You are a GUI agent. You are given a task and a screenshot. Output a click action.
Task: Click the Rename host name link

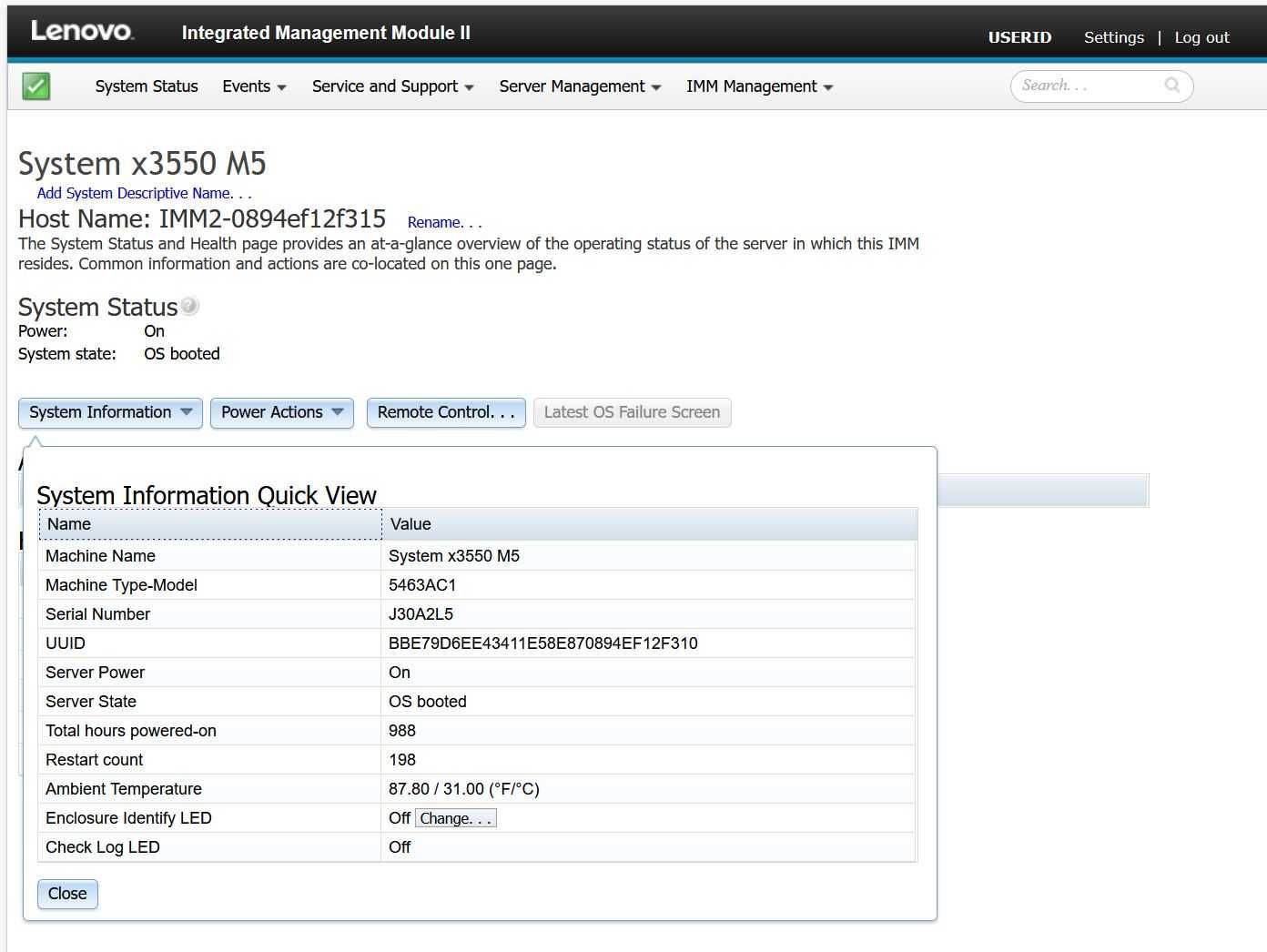[444, 222]
